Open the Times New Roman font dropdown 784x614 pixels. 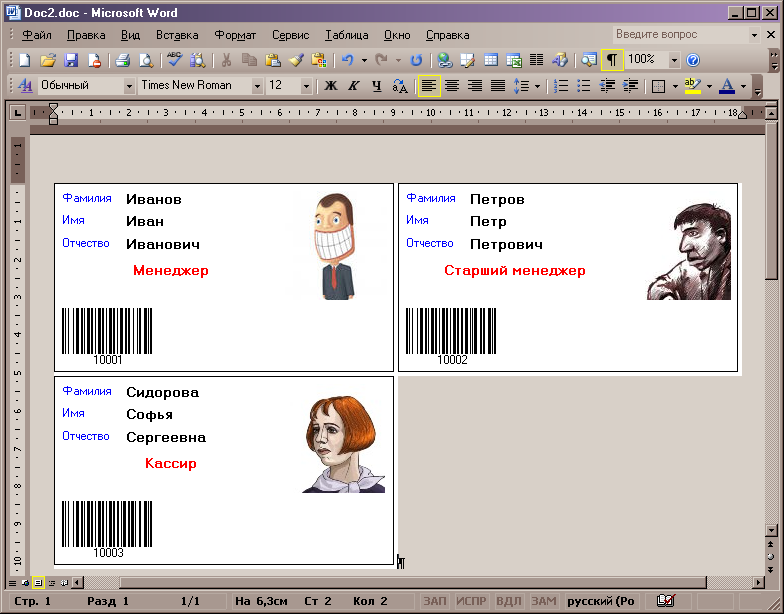[x=257, y=86]
